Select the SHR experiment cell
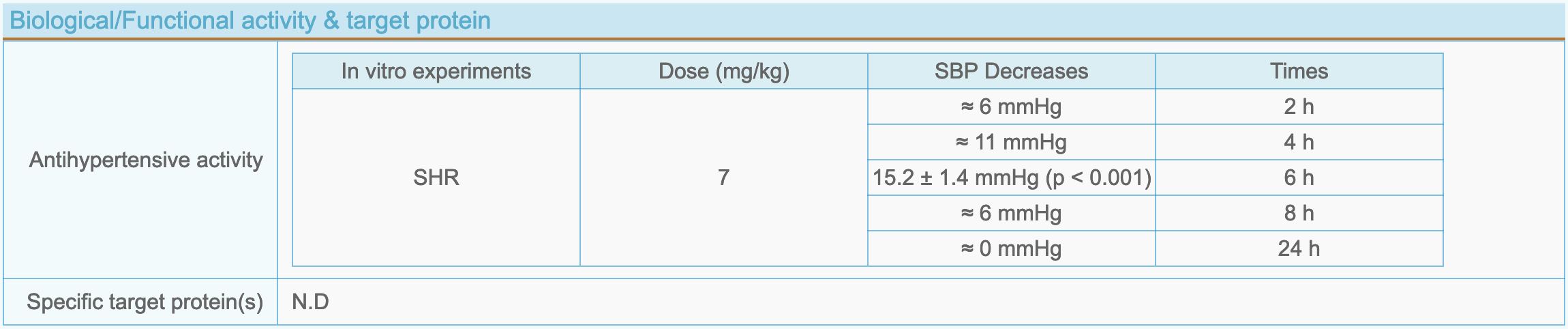Viewport: 1568px width, 329px height. click(436, 177)
